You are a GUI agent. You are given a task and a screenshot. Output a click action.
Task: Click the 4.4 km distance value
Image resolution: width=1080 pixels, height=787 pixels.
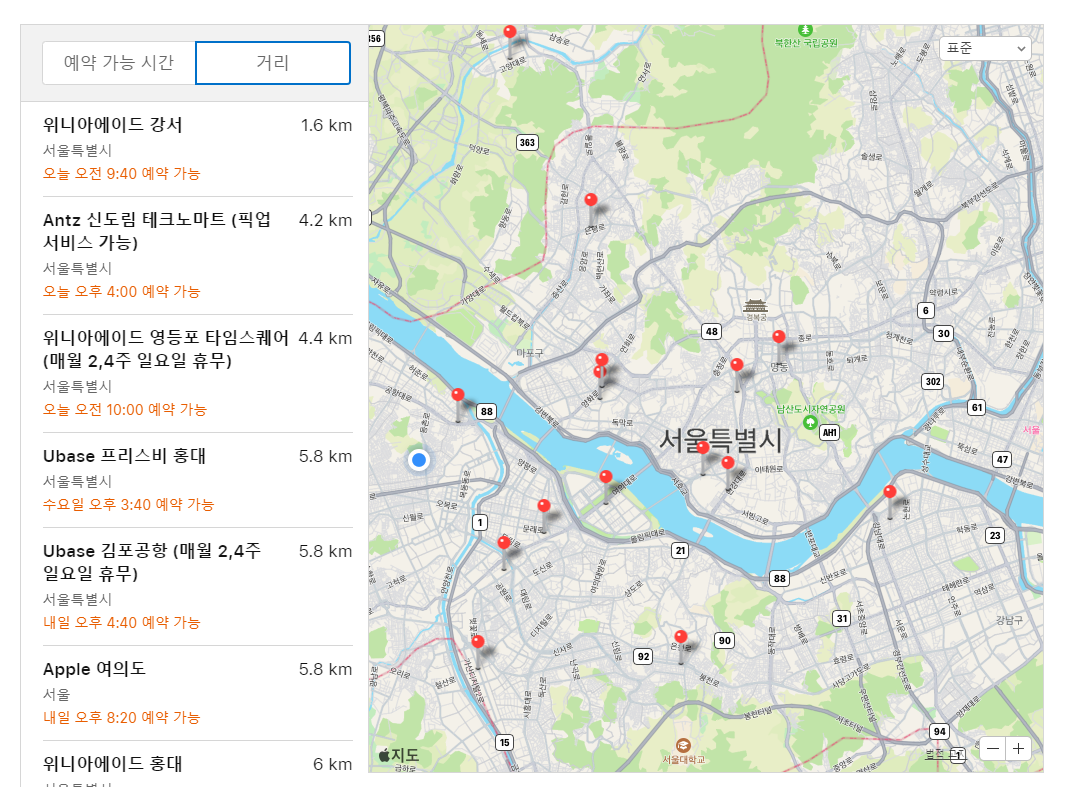click(325, 338)
